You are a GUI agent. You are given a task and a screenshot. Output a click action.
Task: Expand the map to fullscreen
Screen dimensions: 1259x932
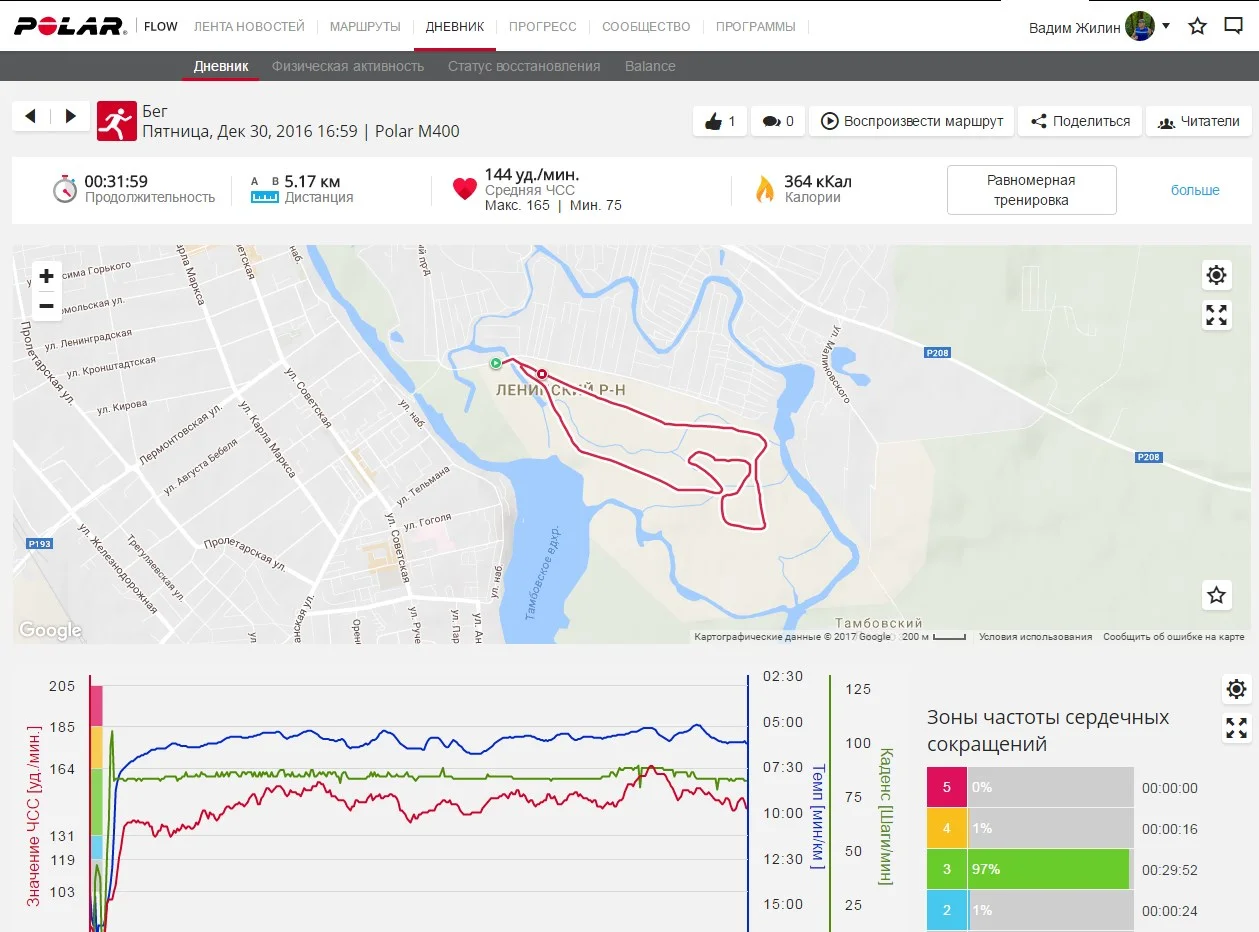click(x=1216, y=316)
